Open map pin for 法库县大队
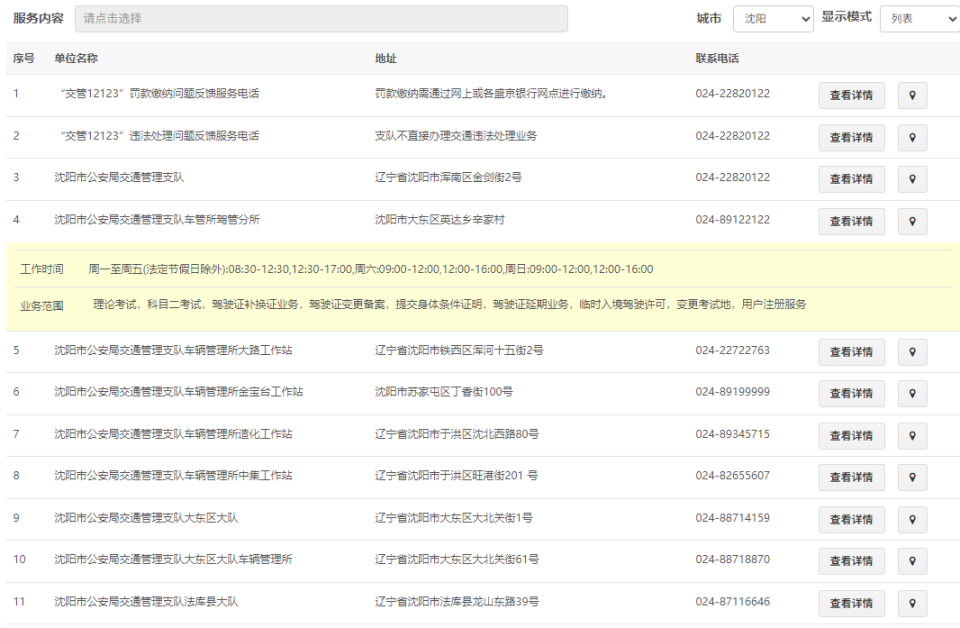The image size is (960, 628). click(x=912, y=604)
